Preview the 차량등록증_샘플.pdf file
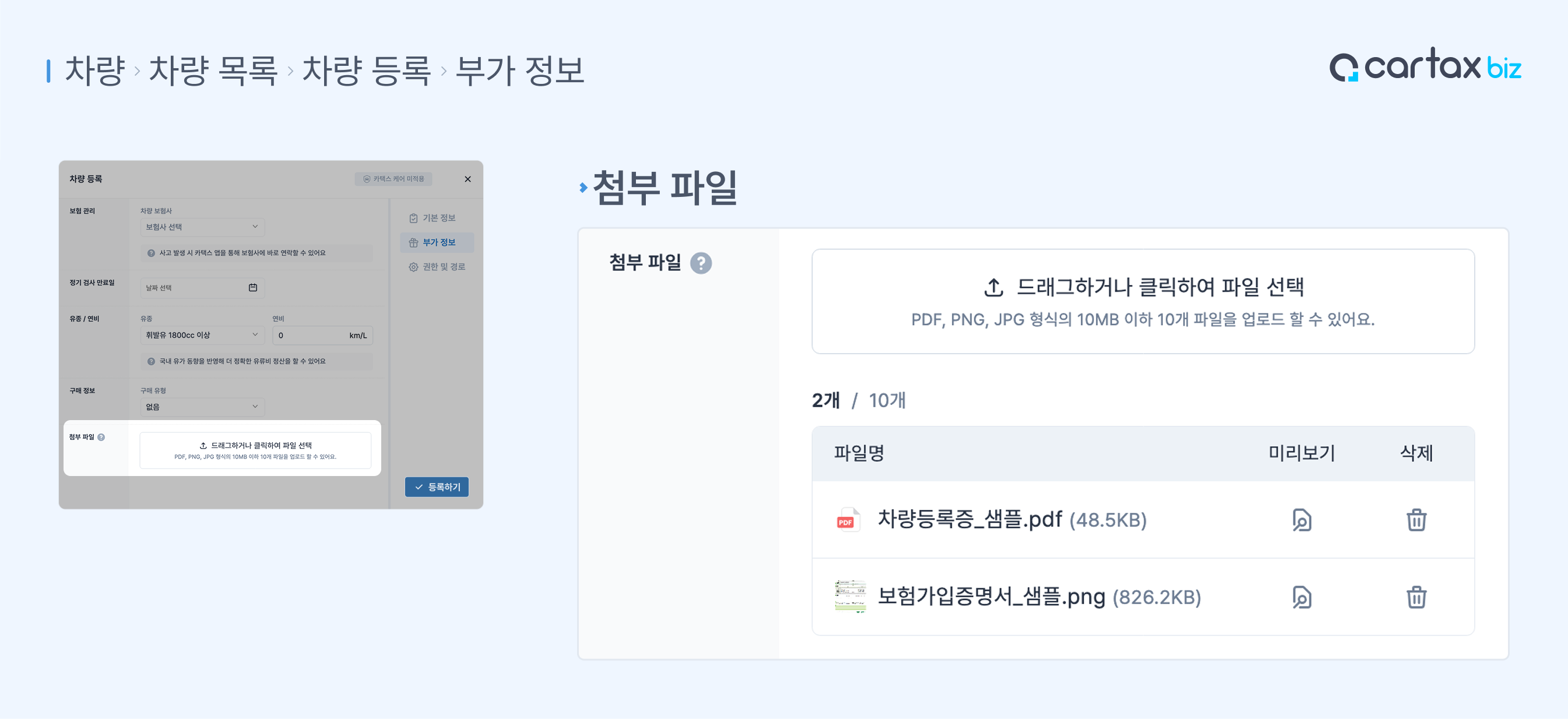Image resolution: width=1568 pixels, height=719 pixels. (1302, 520)
